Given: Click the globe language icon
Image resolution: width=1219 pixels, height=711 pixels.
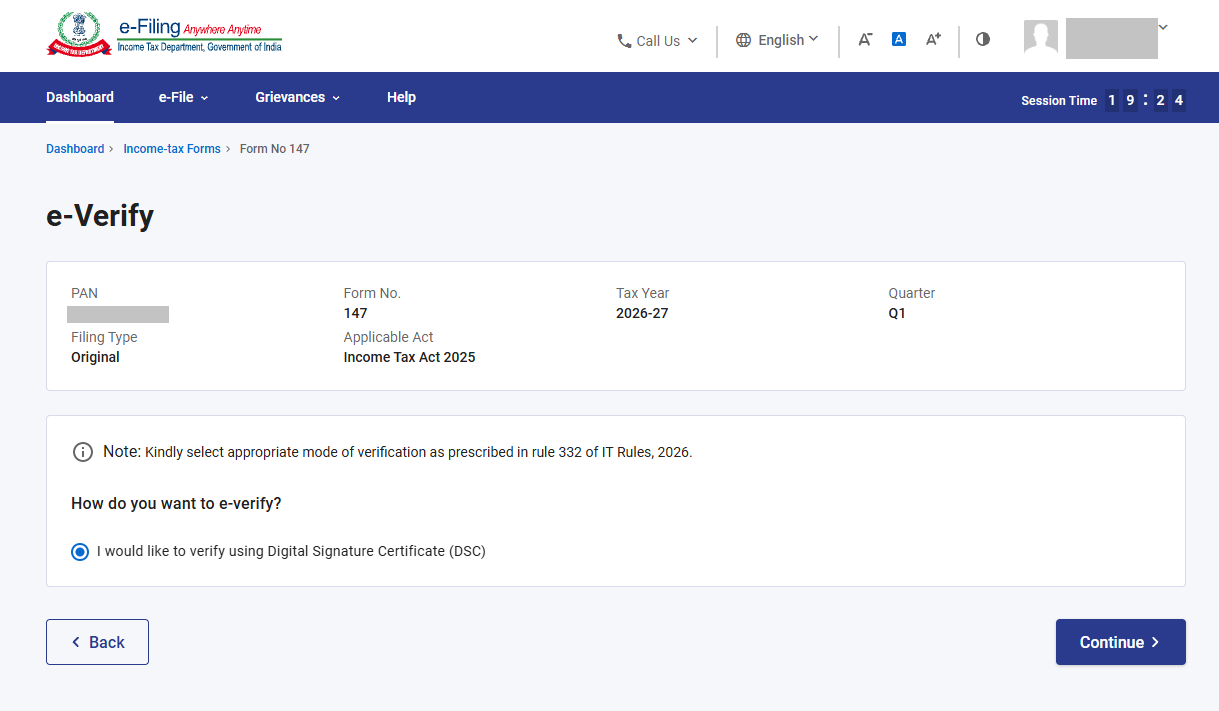Looking at the screenshot, I should click(743, 40).
